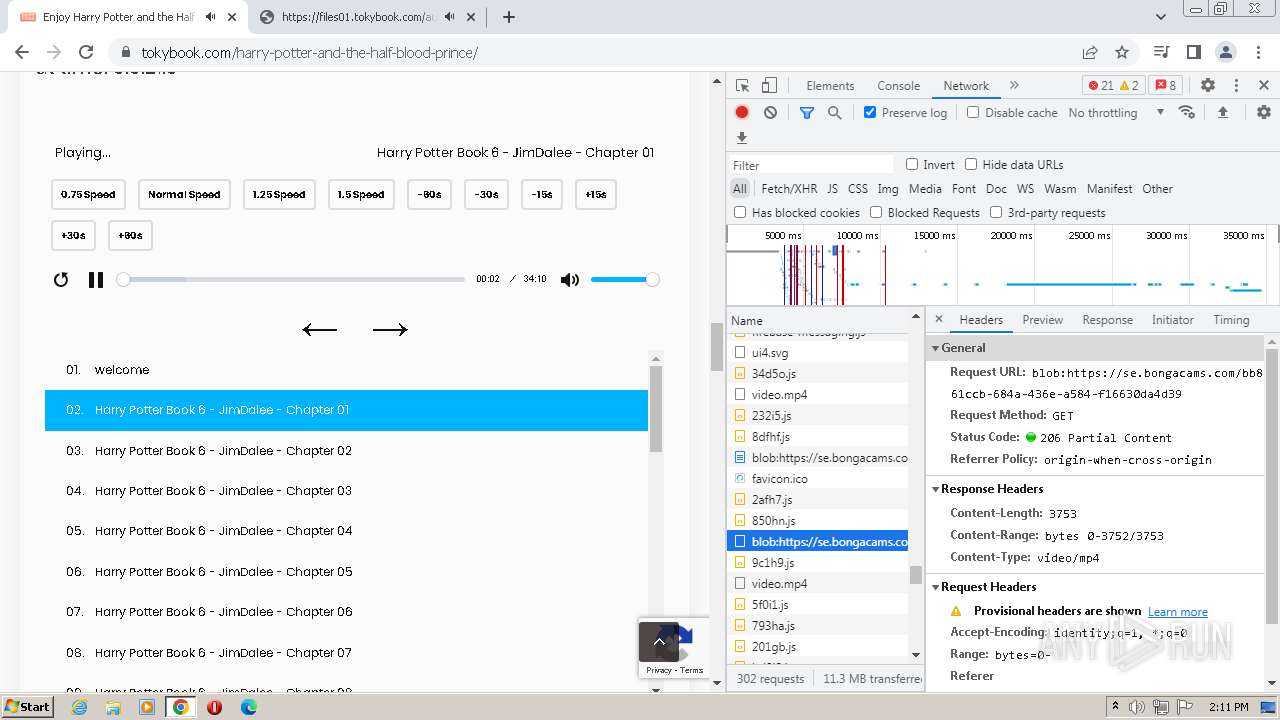
Task: Select Chapter 03 in the playlist
Action: 346,491
